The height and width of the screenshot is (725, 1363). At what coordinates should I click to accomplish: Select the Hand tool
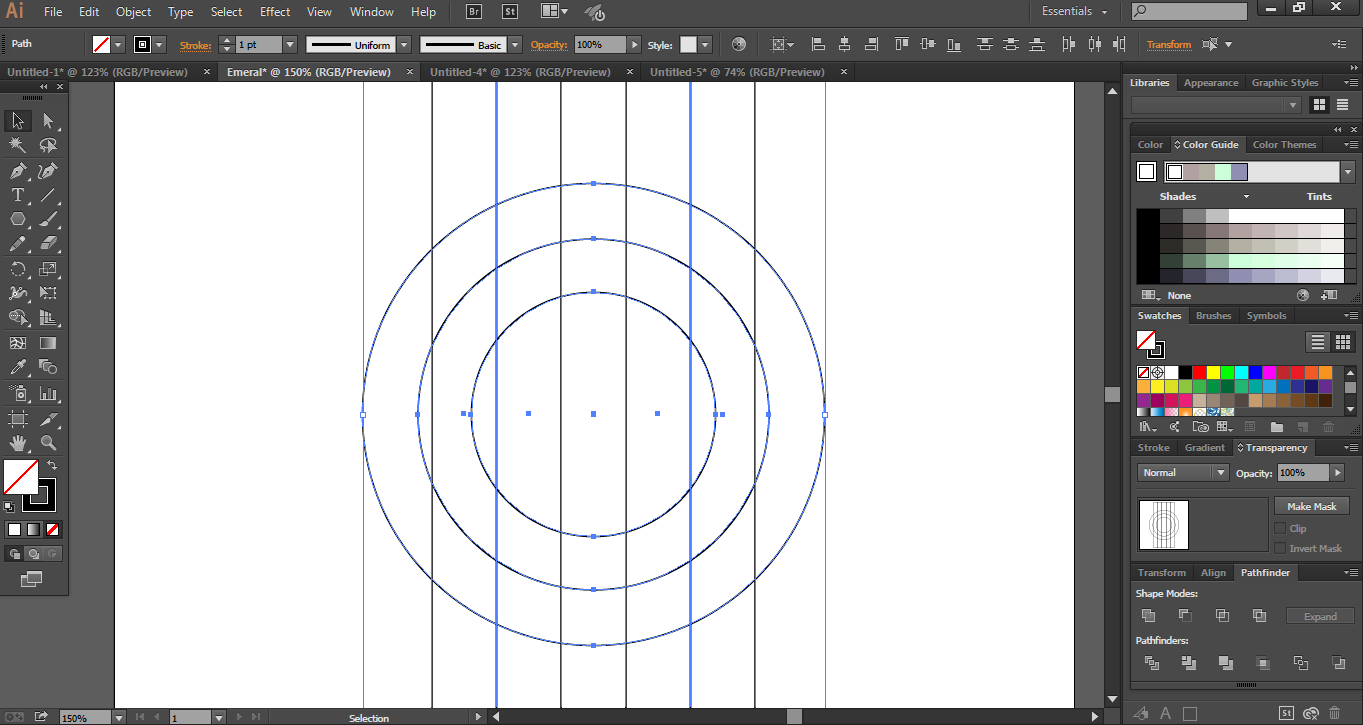pos(18,443)
